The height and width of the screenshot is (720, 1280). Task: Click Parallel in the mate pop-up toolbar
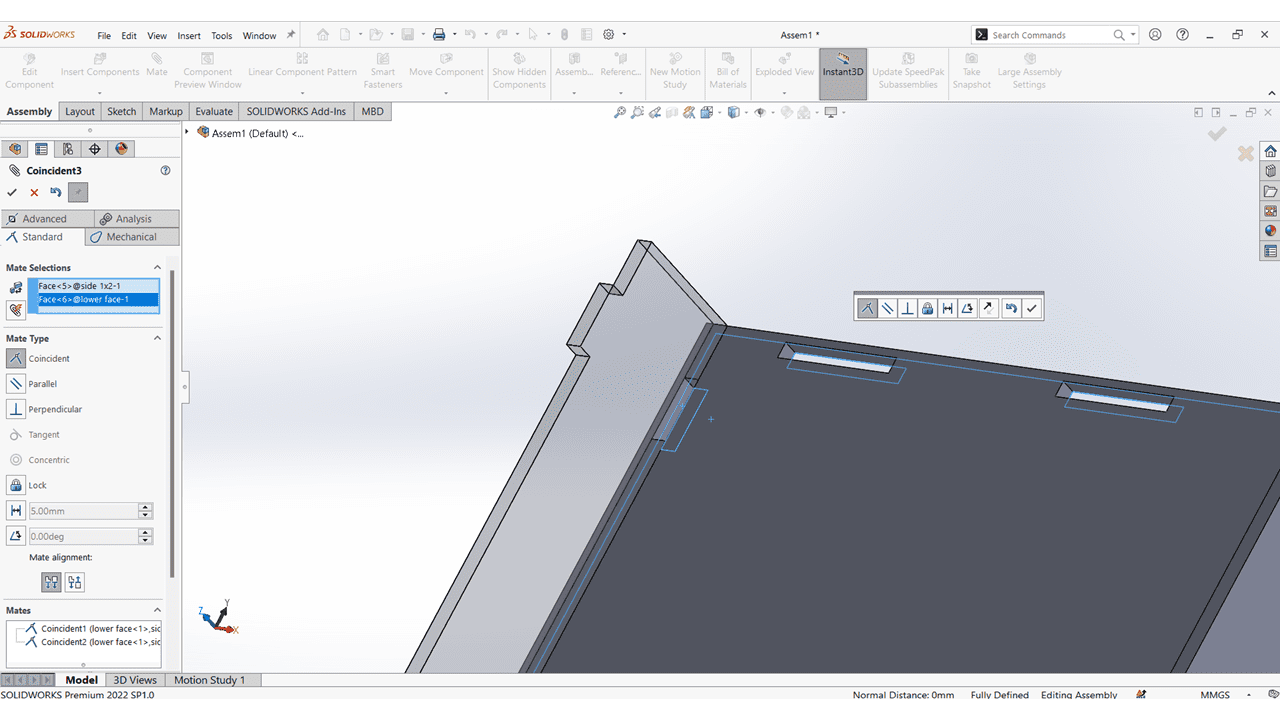tap(887, 308)
